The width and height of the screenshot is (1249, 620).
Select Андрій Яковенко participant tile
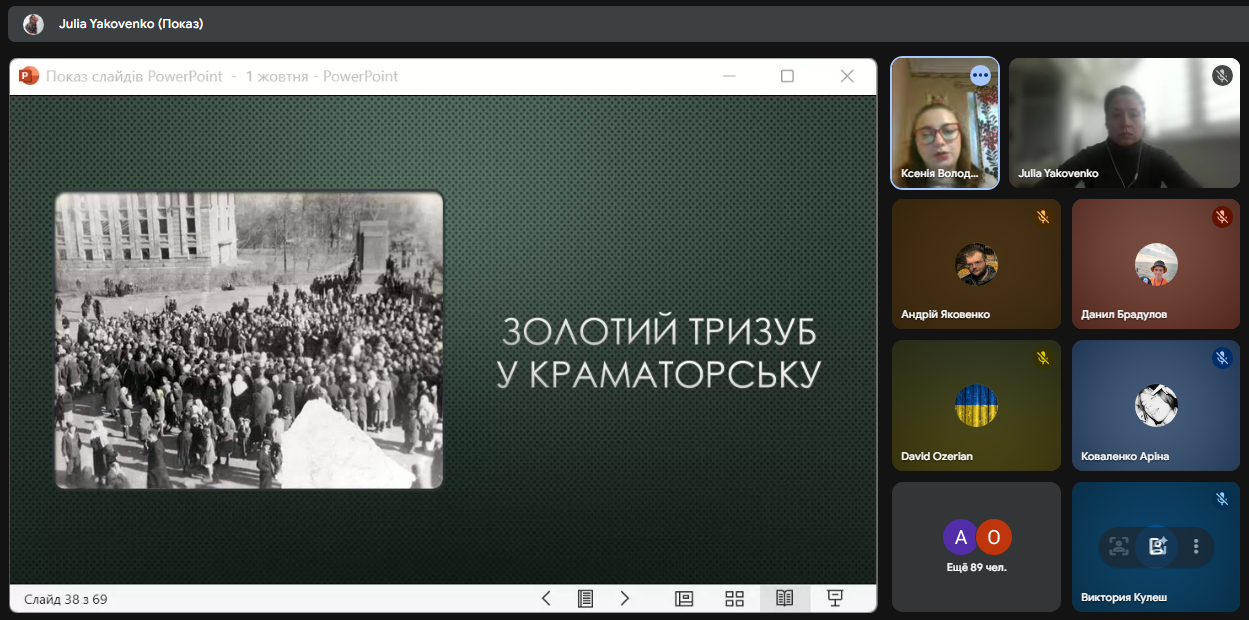976,264
